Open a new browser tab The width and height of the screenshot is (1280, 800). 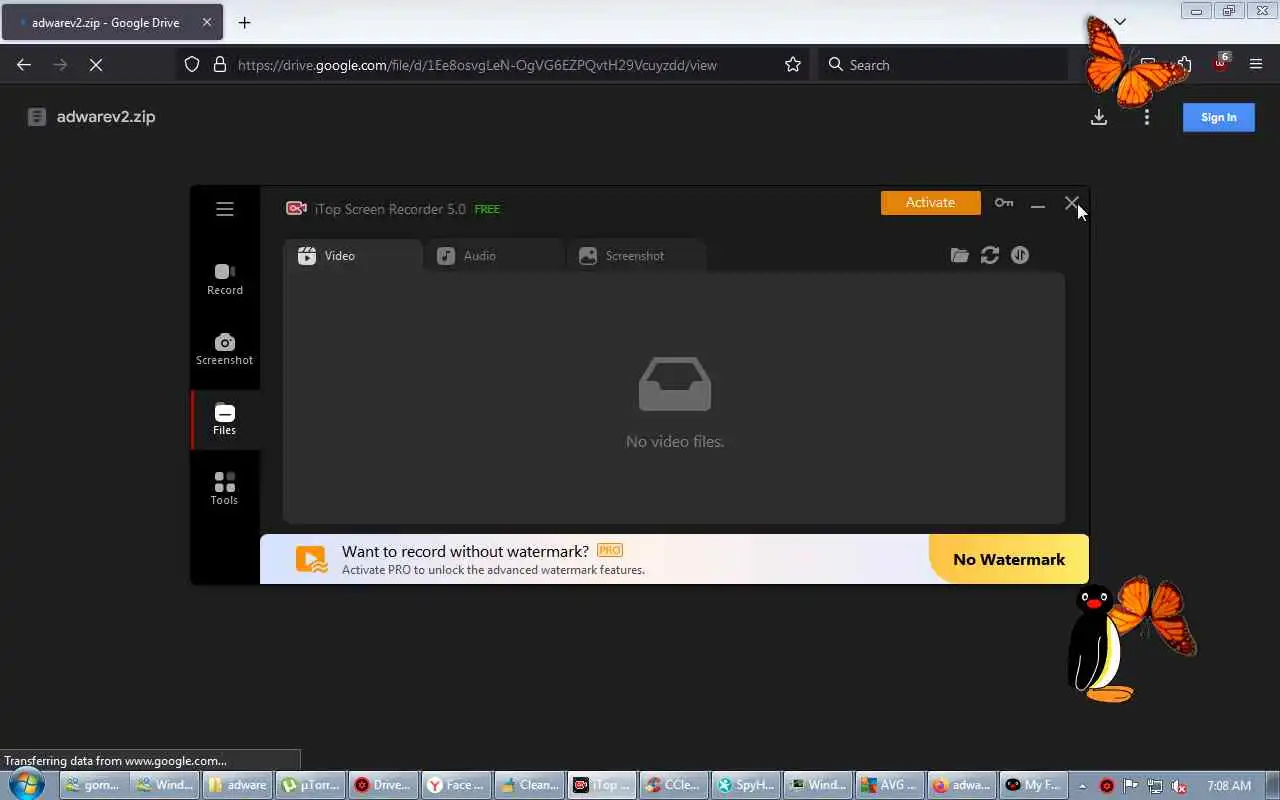(x=244, y=22)
